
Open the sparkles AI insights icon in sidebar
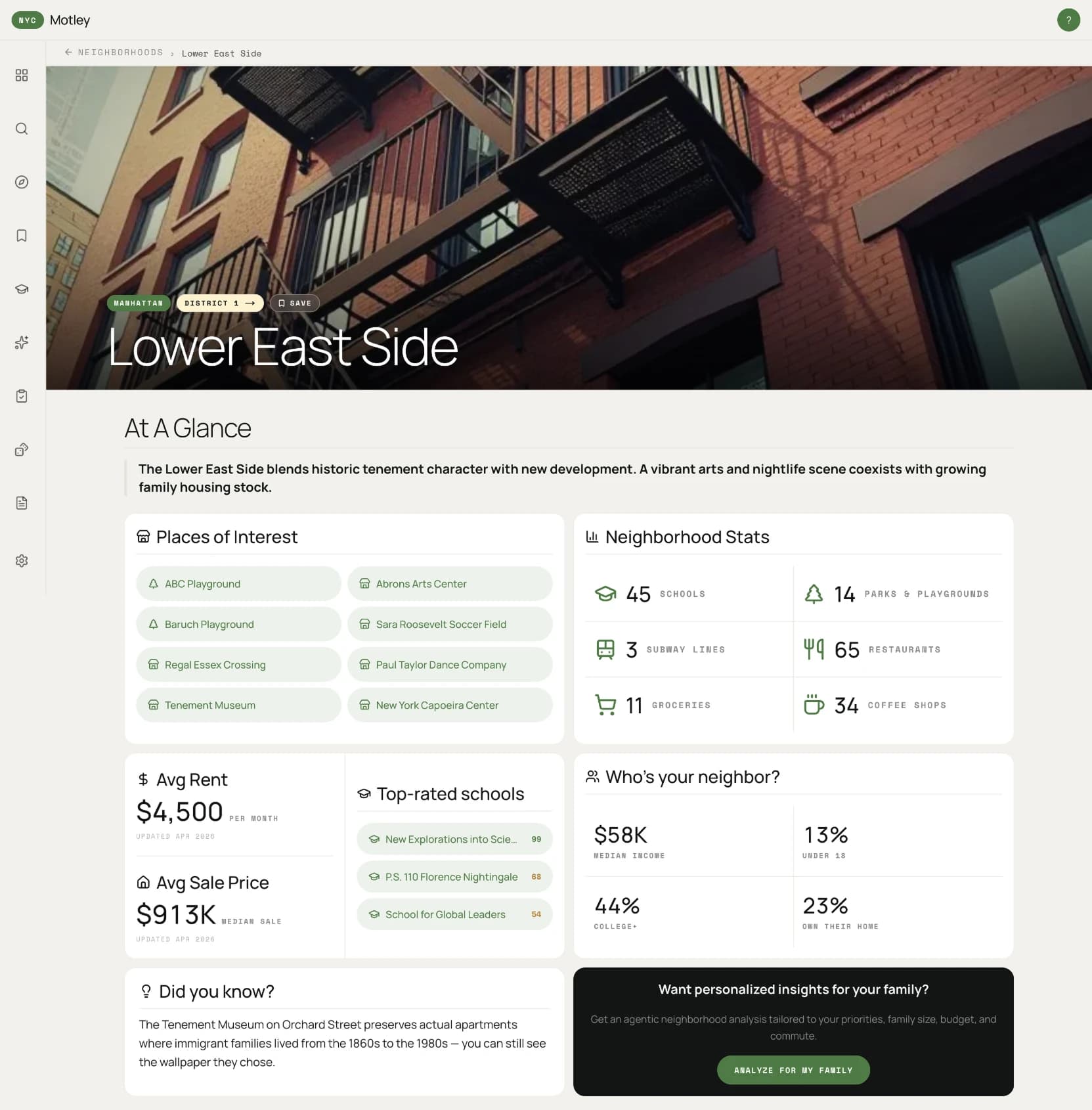click(22, 343)
